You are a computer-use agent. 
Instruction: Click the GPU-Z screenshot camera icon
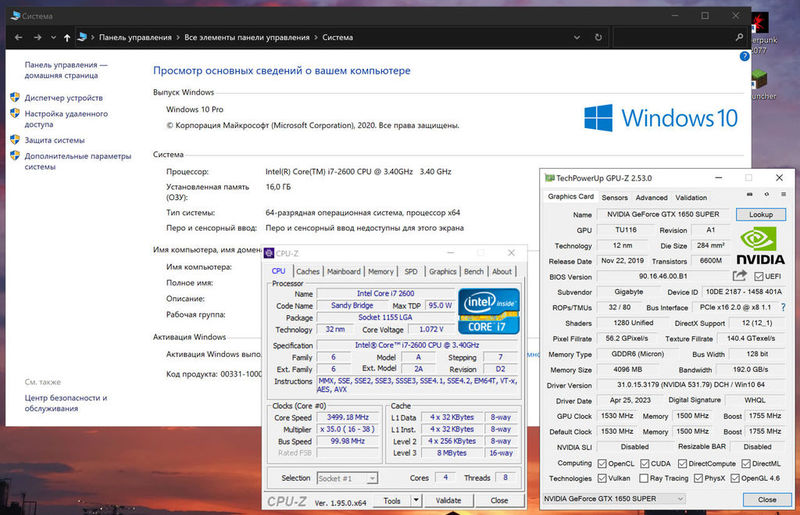coord(749,194)
